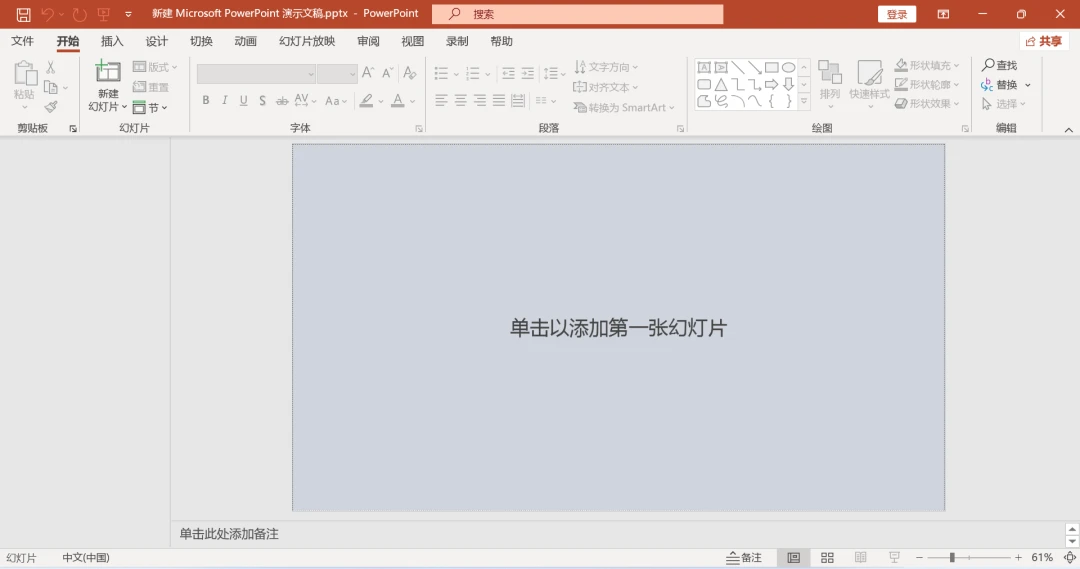Select the Text Box shape in gallery
The height and width of the screenshot is (569, 1080).
pyautogui.click(x=704, y=68)
